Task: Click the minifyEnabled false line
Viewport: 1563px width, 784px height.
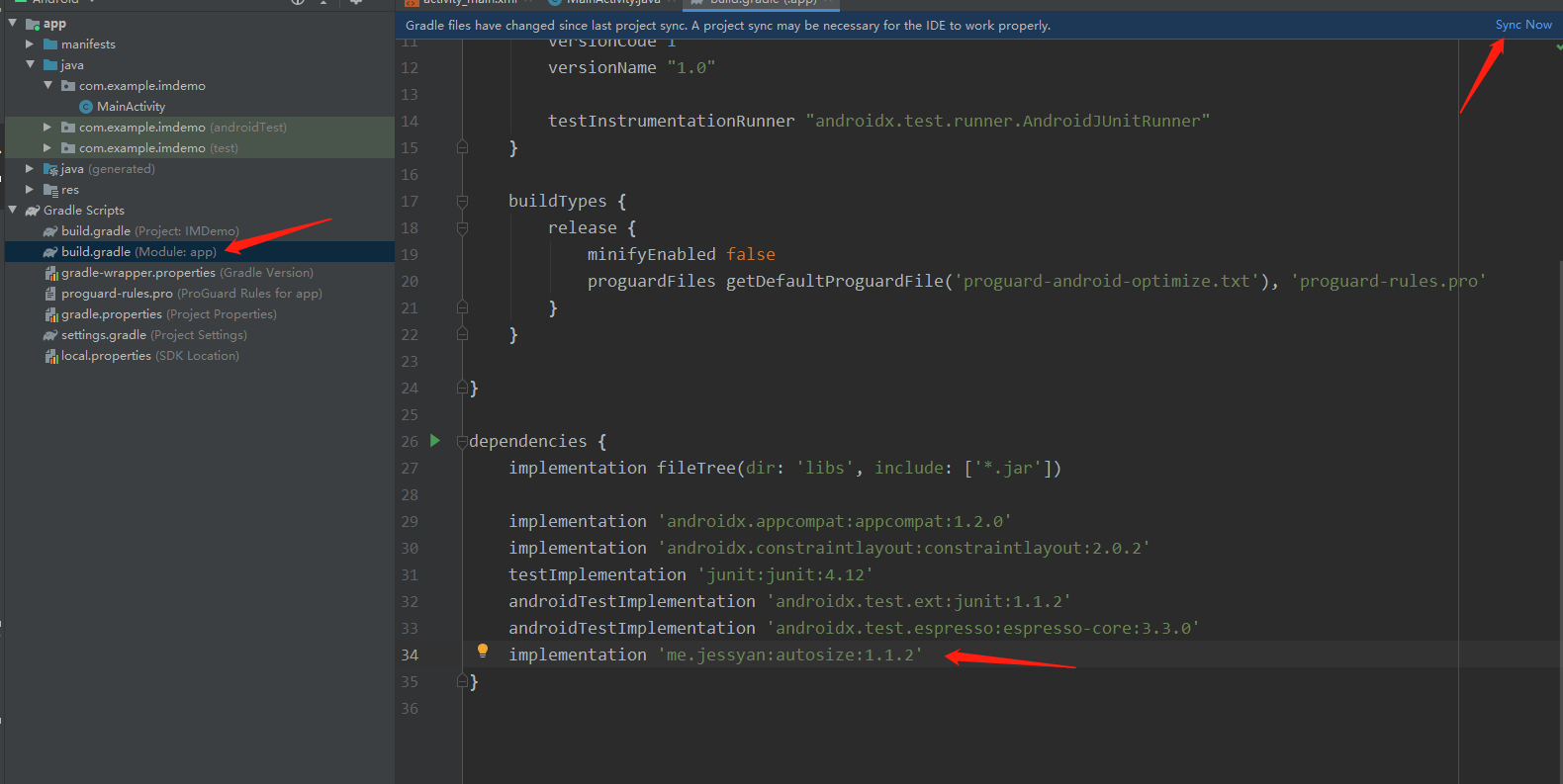Action: (x=681, y=254)
